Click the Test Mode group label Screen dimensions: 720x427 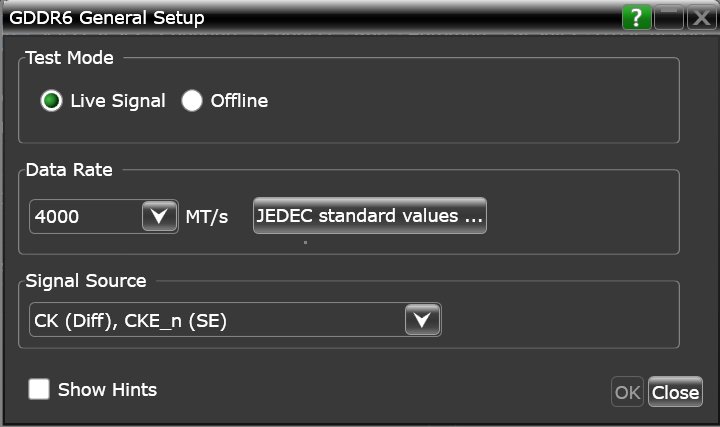click(69, 58)
